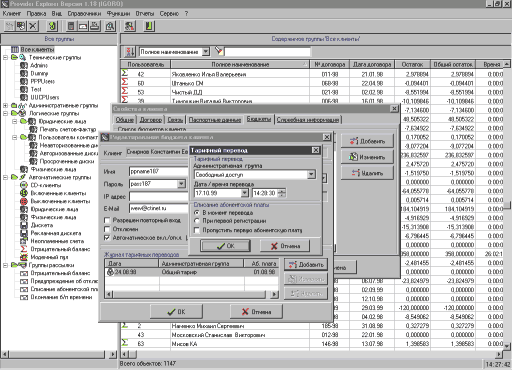
Task: Click the Имя field containing ppname187
Action: click(158, 171)
